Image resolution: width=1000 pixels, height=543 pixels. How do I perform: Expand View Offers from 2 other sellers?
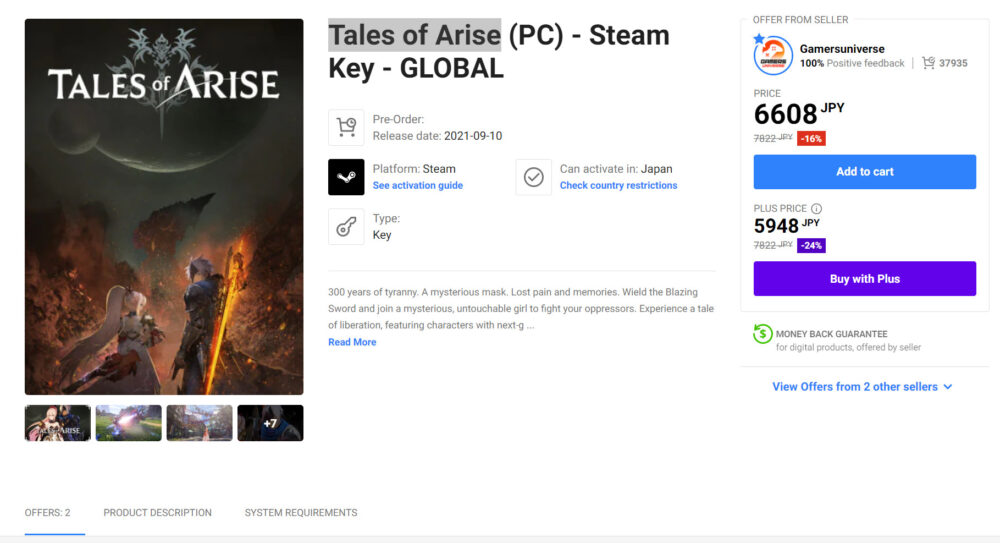(862, 387)
